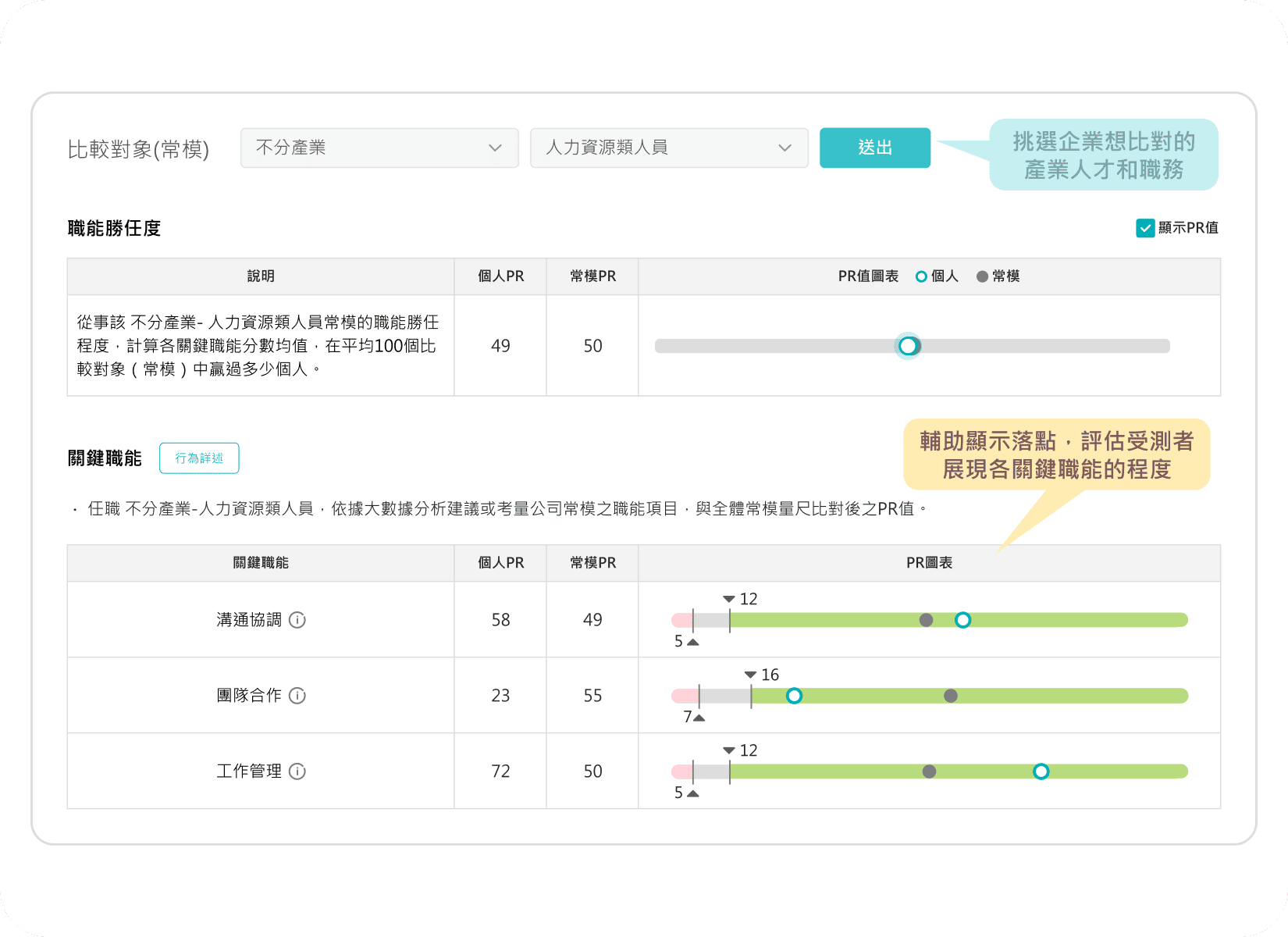Open the 團隊合作 competency info tooltip
1288x937 pixels.
pyautogui.click(x=297, y=696)
